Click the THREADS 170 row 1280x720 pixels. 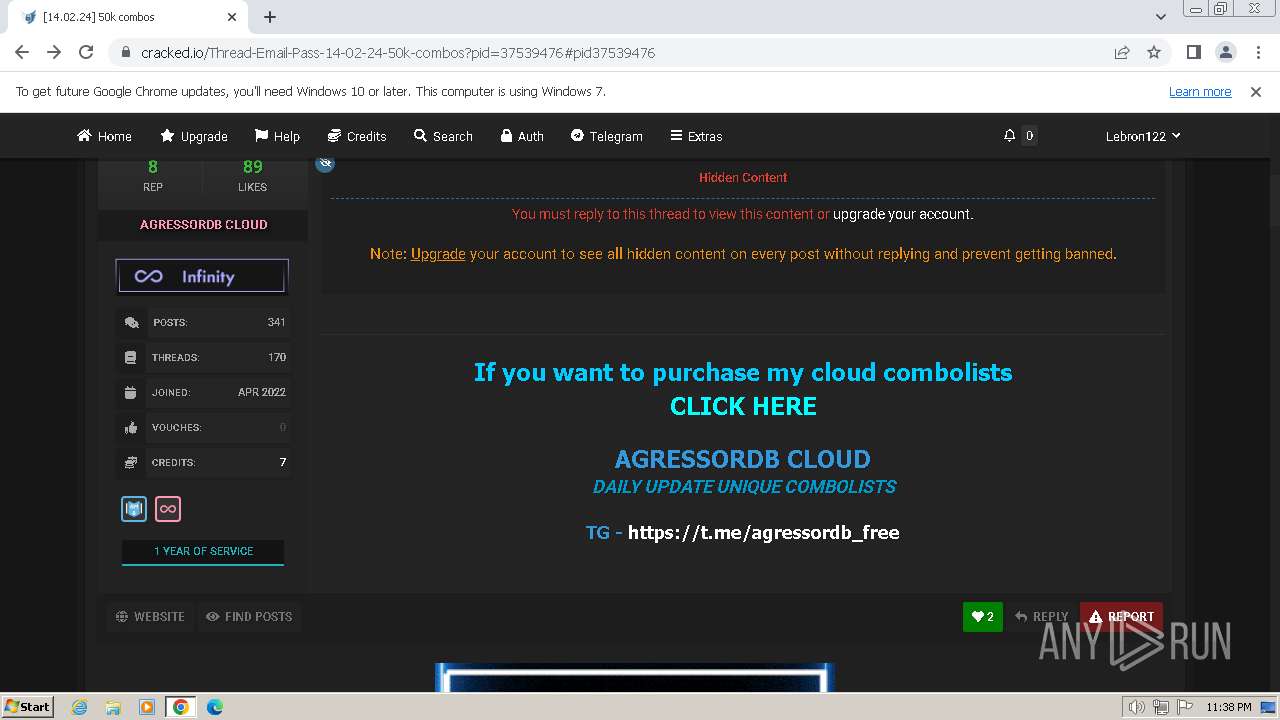click(x=203, y=357)
